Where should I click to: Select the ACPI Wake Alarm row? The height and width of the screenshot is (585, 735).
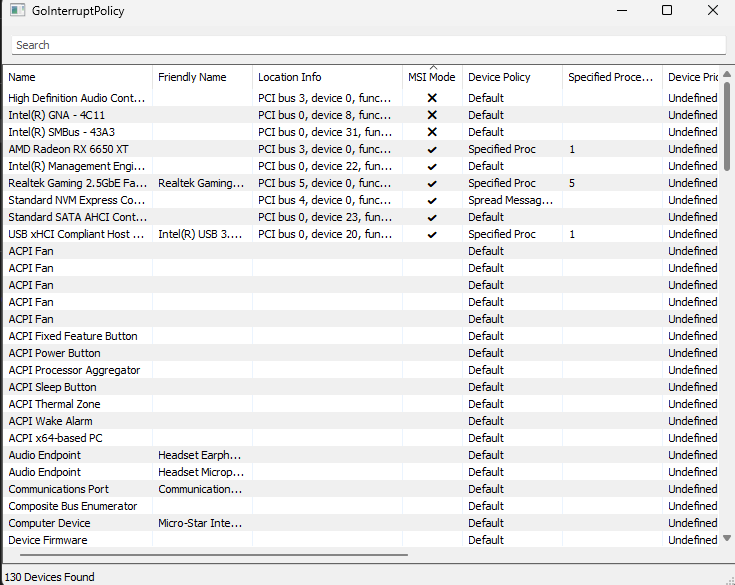(361, 421)
